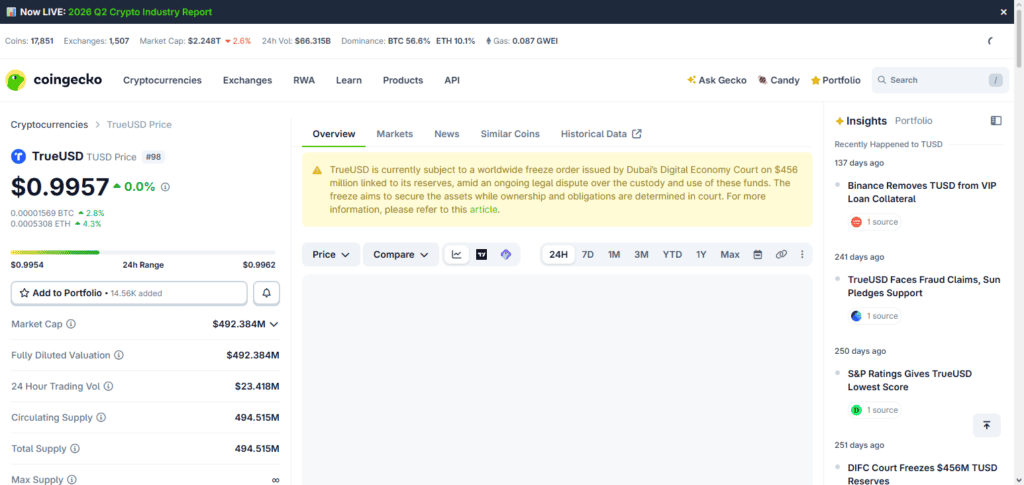The height and width of the screenshot is (485, 1024).
Task: Select the 7D chart range
Action: tap(588, 255)
